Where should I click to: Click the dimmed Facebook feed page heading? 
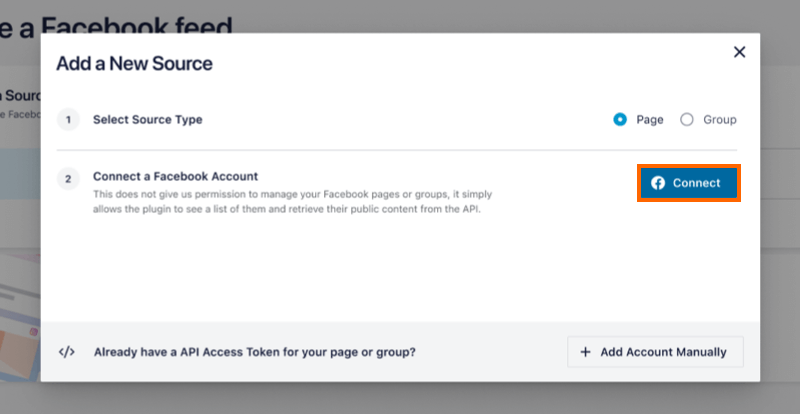click(x=130, y=20)
